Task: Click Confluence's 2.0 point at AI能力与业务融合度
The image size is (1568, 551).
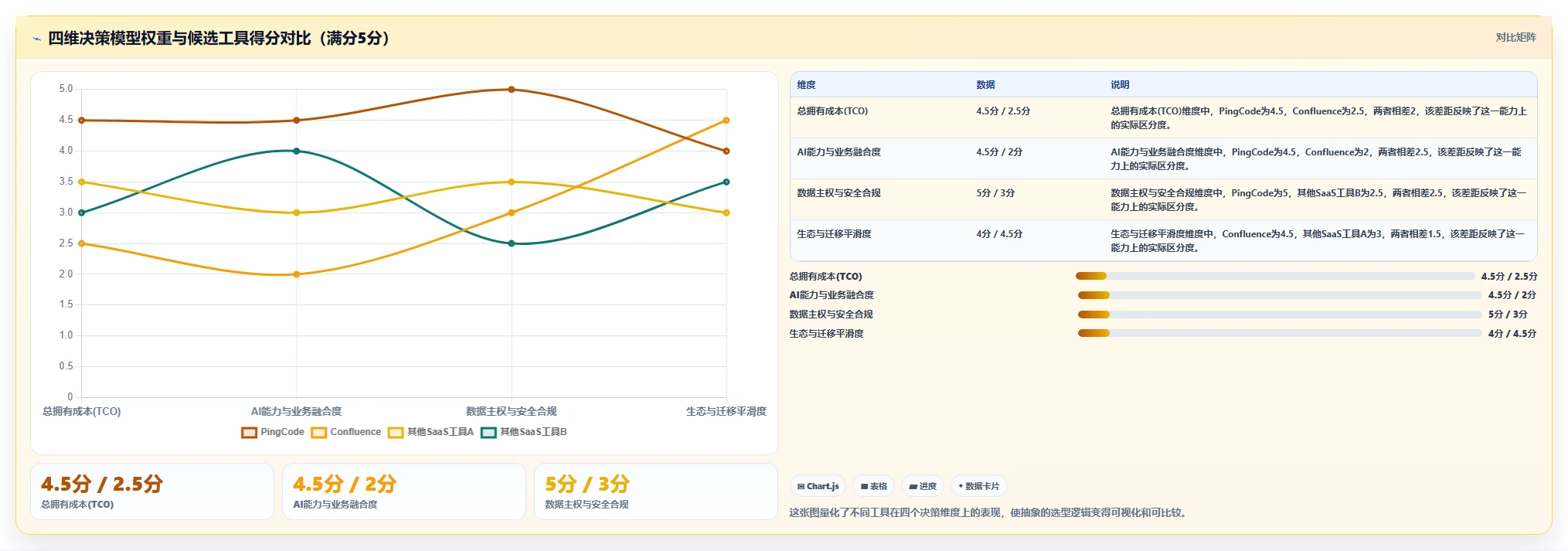Action: coord(297,274)
